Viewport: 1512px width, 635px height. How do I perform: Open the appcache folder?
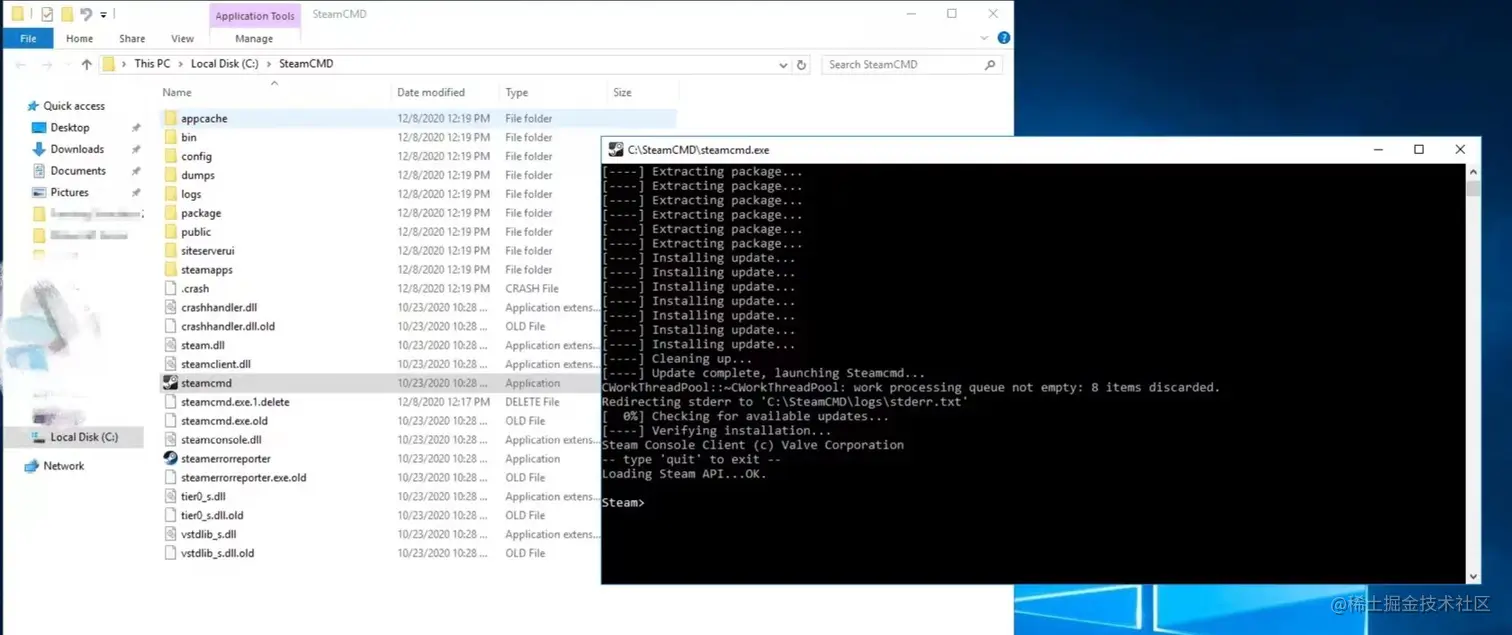pos(204,118)
